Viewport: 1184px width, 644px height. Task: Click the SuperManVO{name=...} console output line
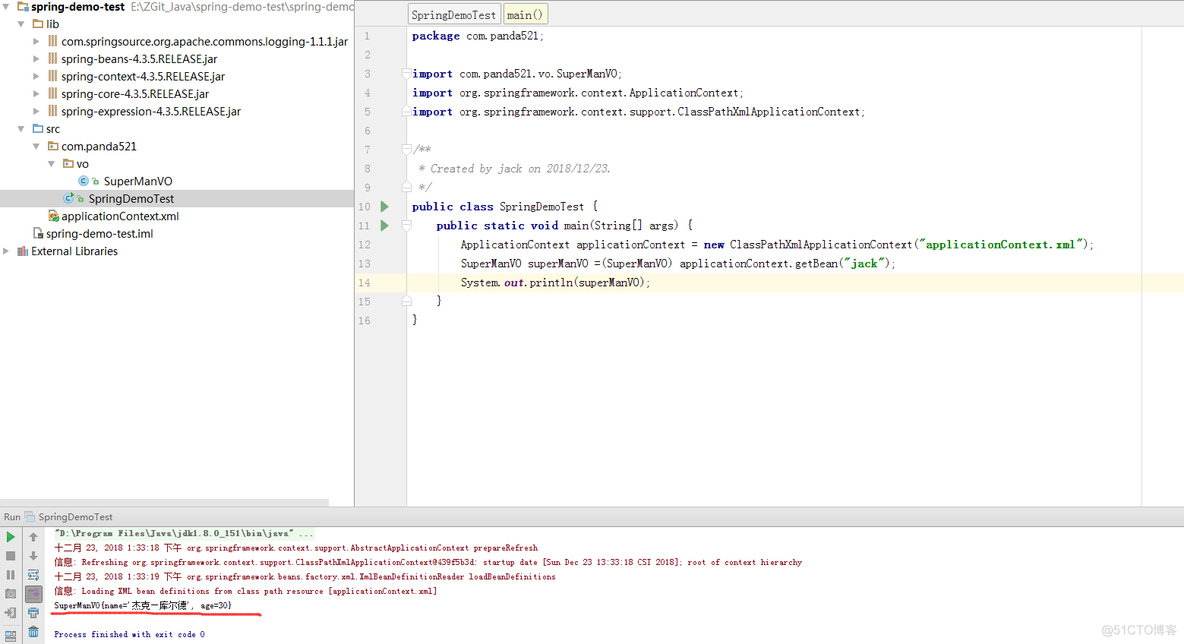143,605
